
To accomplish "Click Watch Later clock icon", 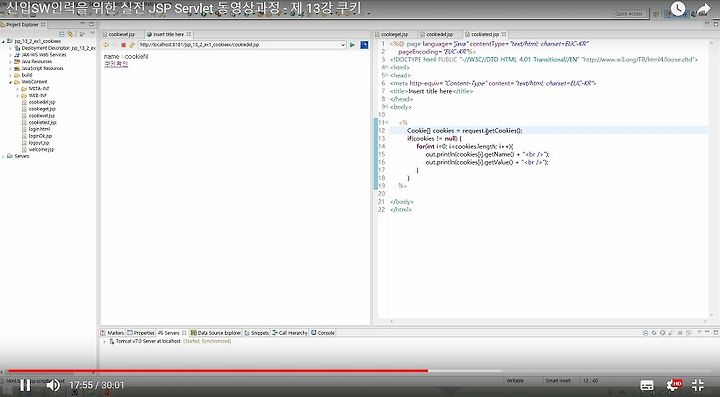I will tap(678, 9).
